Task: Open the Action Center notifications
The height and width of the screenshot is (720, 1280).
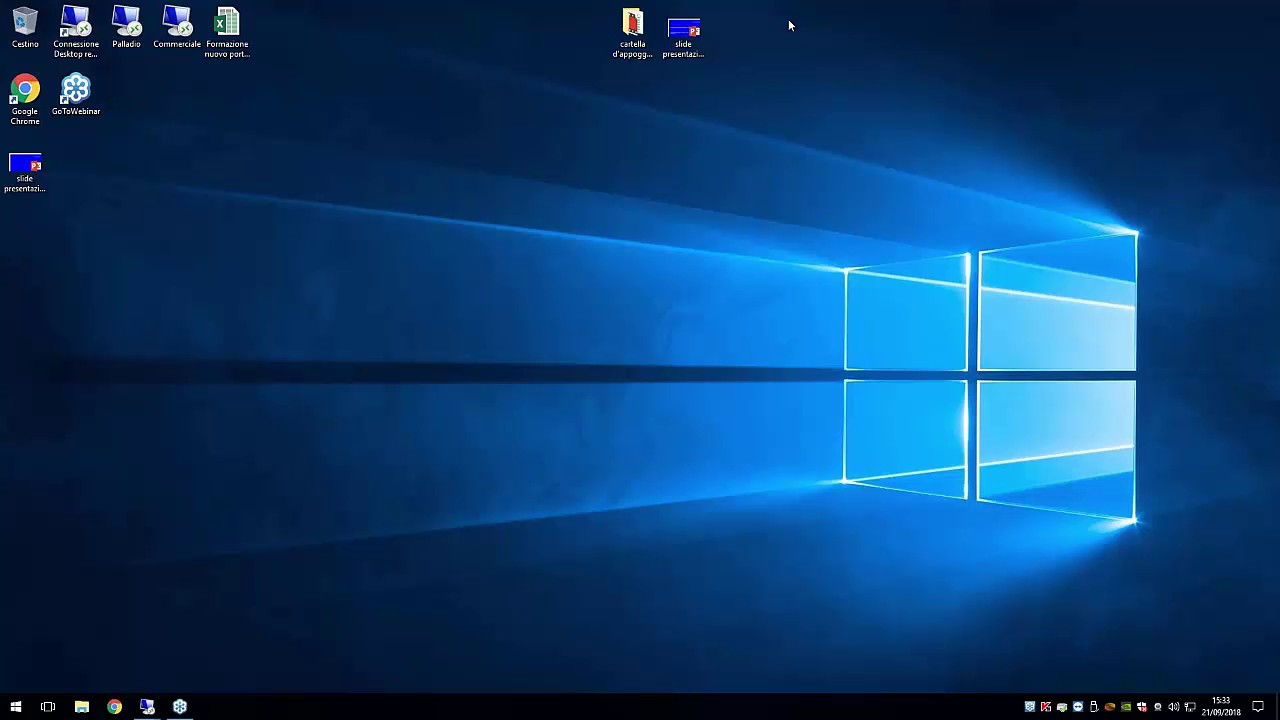Action: (x=1258, y=707)
